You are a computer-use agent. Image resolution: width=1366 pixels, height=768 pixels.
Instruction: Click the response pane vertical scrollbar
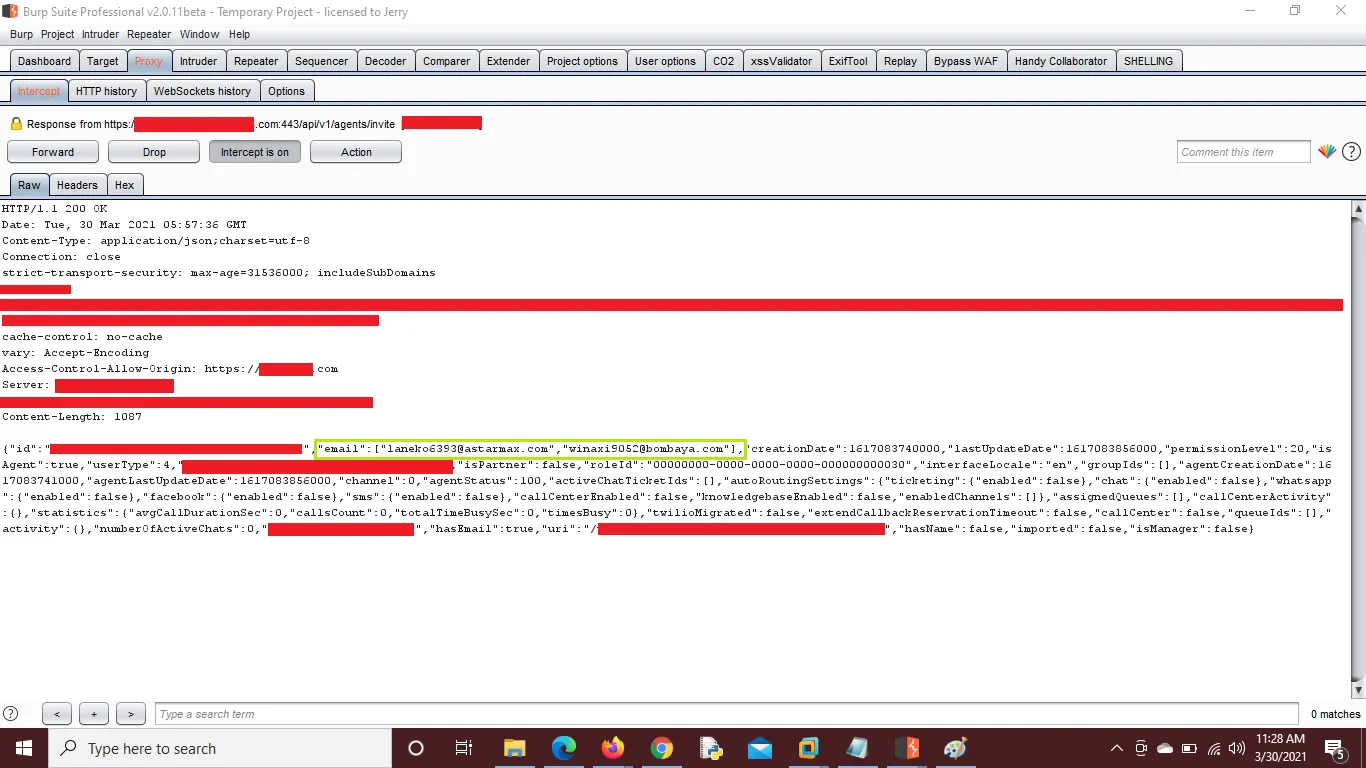tap(1358, 449)
